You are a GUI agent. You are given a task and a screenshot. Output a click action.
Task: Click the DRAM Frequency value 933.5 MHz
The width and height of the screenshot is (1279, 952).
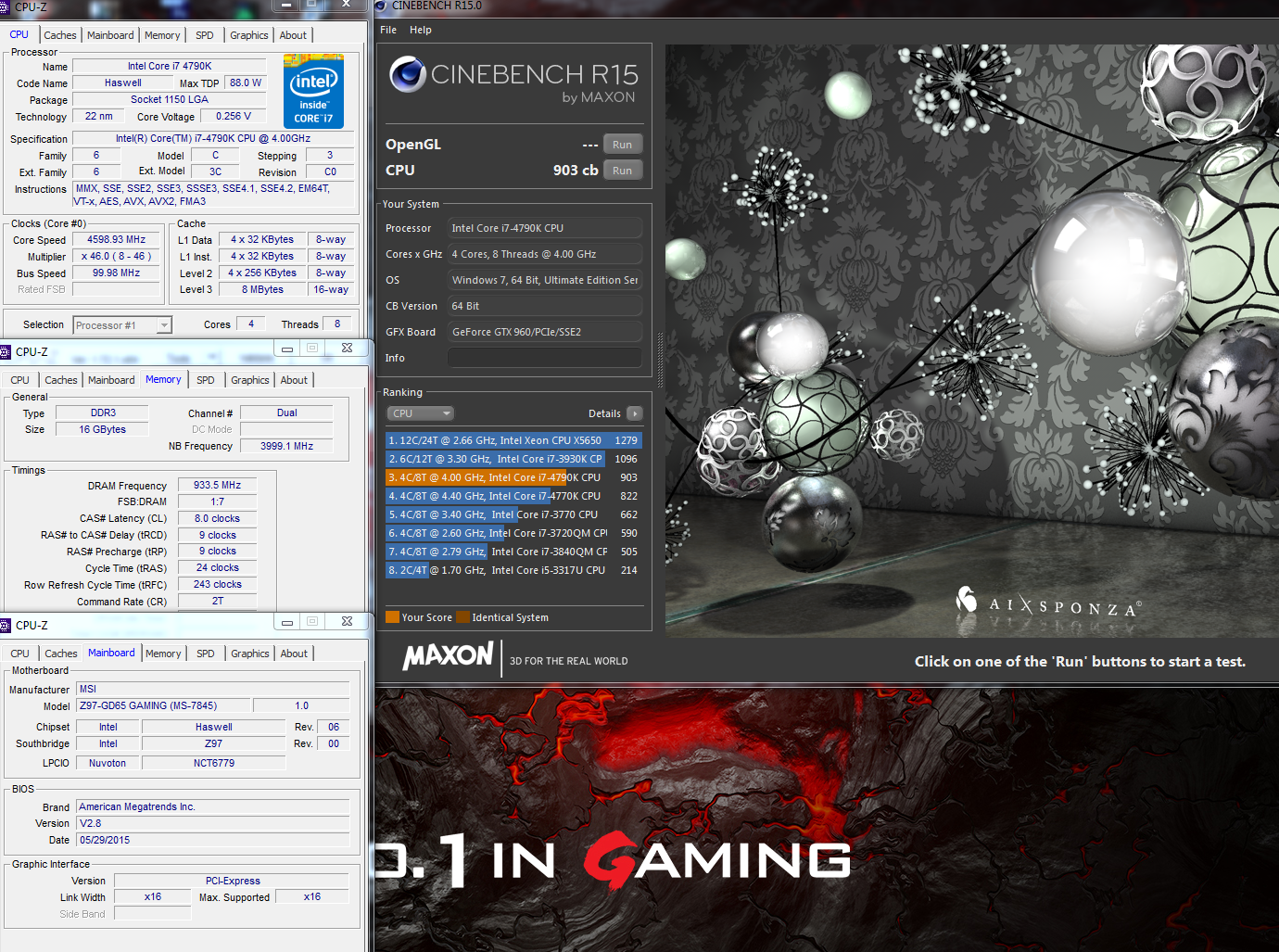pos(217,486)
